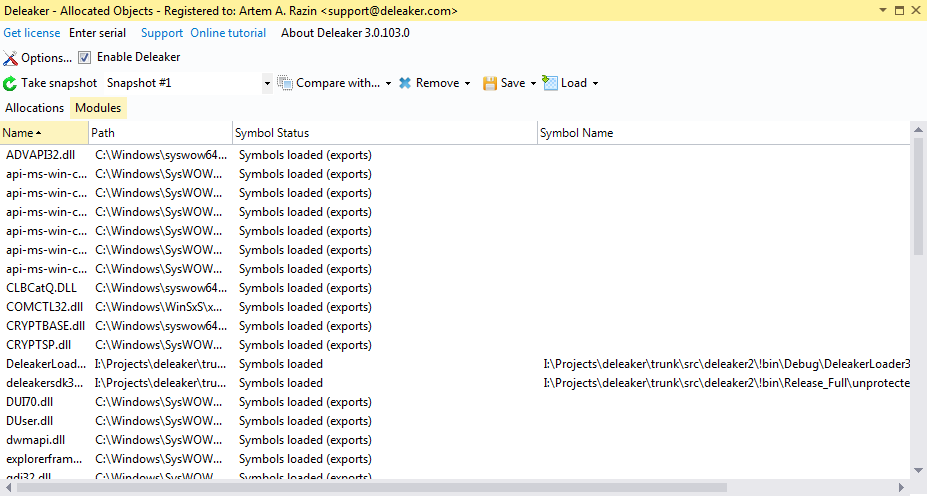Image resolution: width=927 pixels, height=496 pixels.
Task: Expand the Remove dropdown arrow
Action: [467, 84]
